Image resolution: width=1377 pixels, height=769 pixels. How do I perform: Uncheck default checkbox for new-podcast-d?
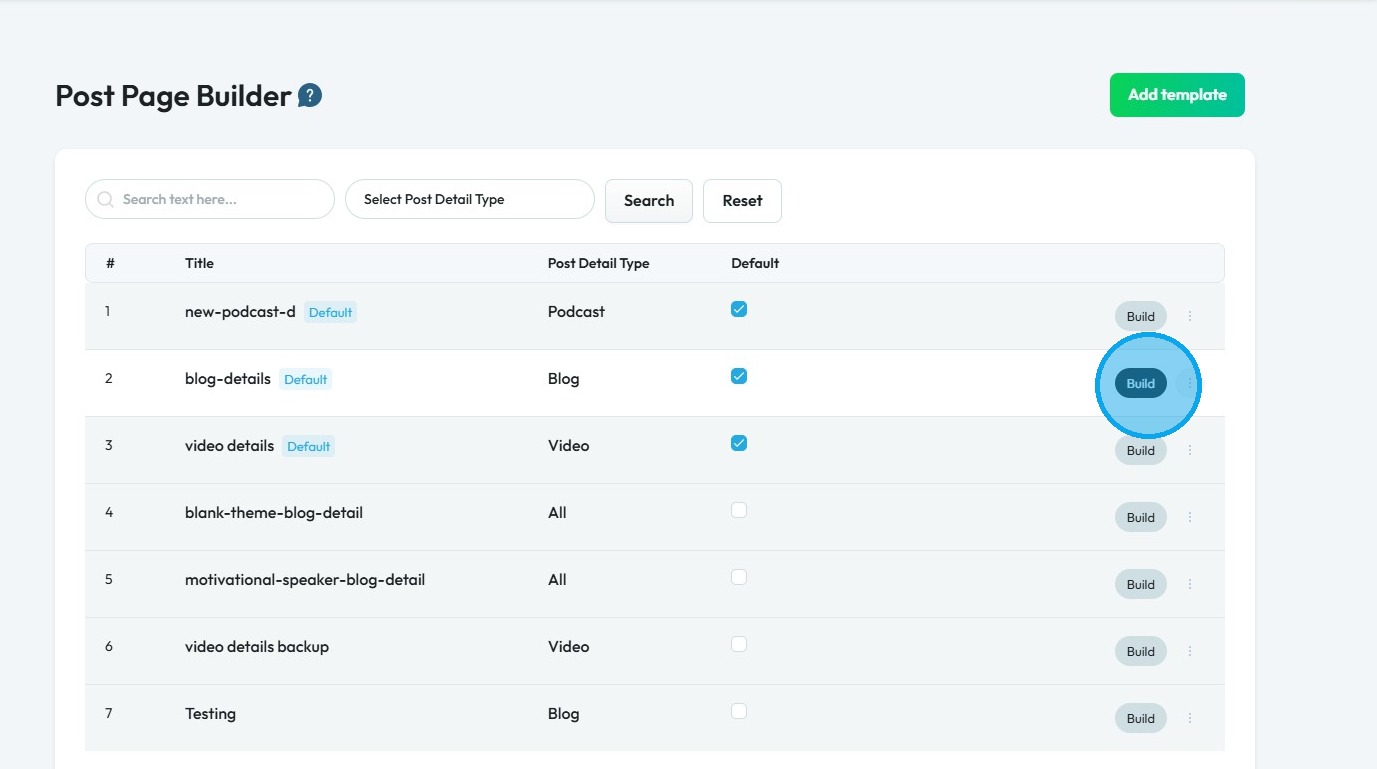[x=739, y=310]
